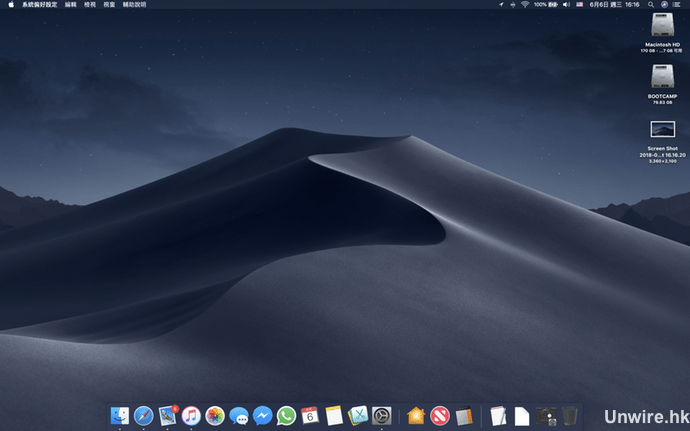
Task: Open the 檢視 menu
Action: [90, 4]
